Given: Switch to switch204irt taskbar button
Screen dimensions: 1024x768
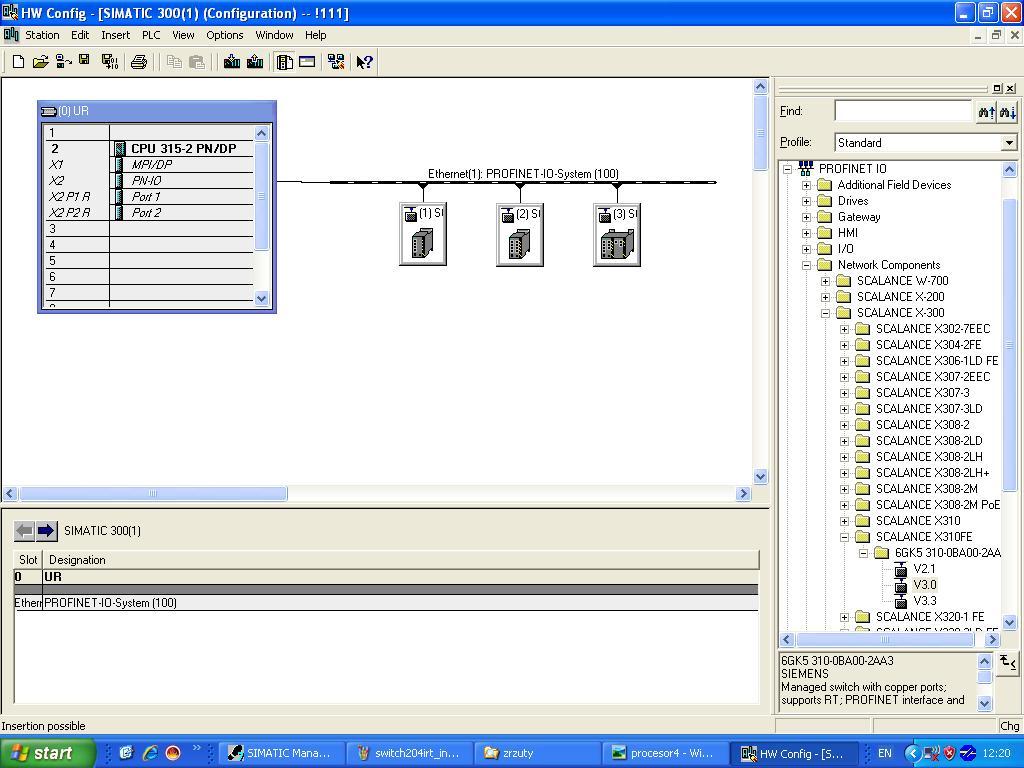Looking at the screenshot, I should [x=409, y=753].
